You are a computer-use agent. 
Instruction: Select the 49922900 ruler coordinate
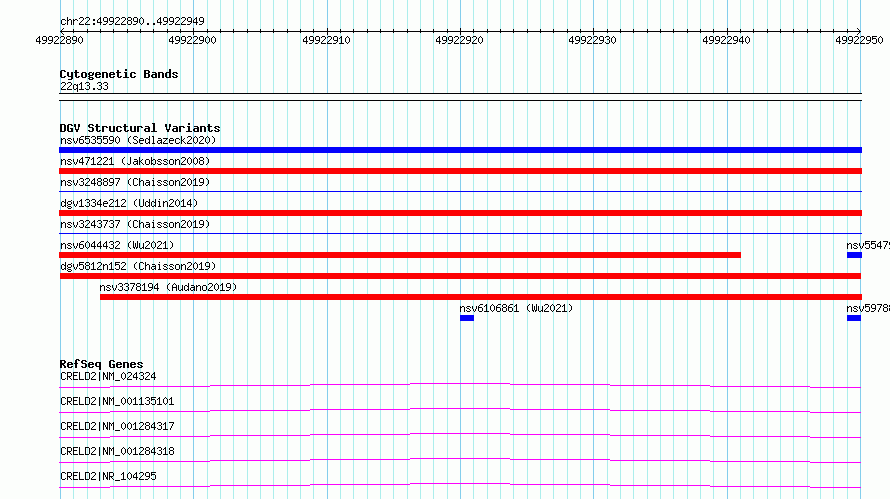coord(192,40)
